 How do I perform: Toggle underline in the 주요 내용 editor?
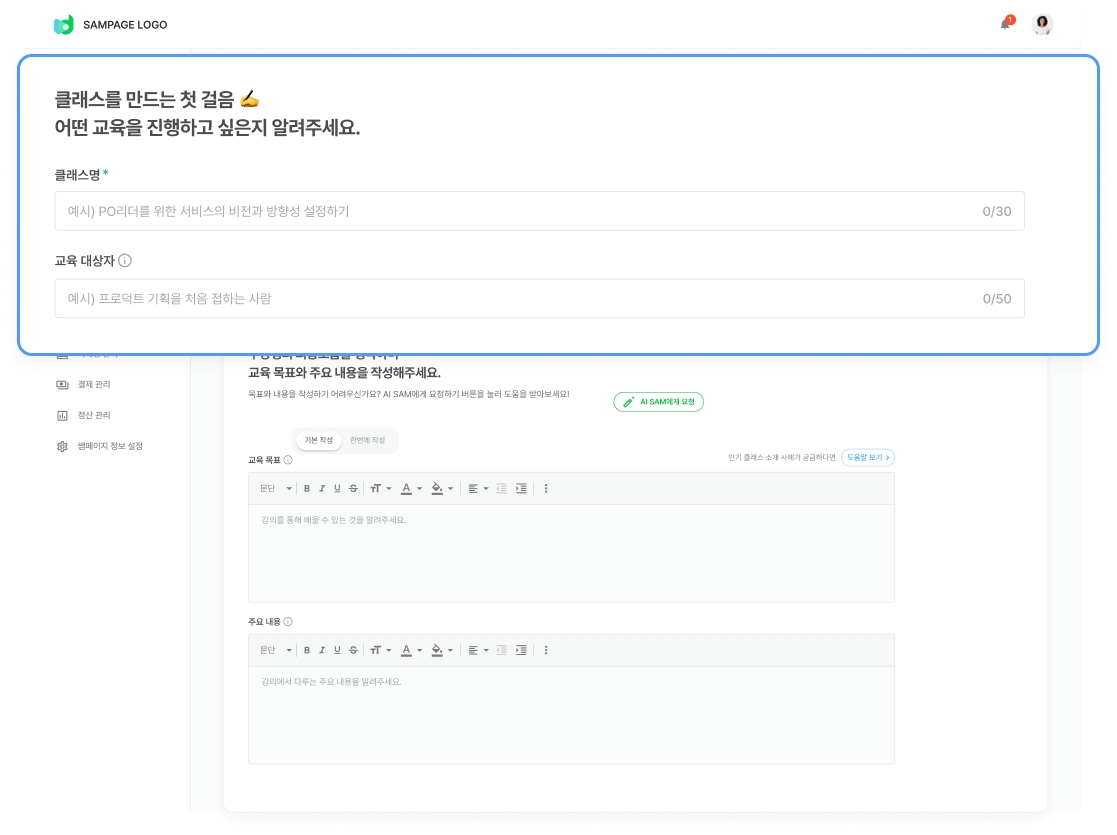tap(337, 650)
